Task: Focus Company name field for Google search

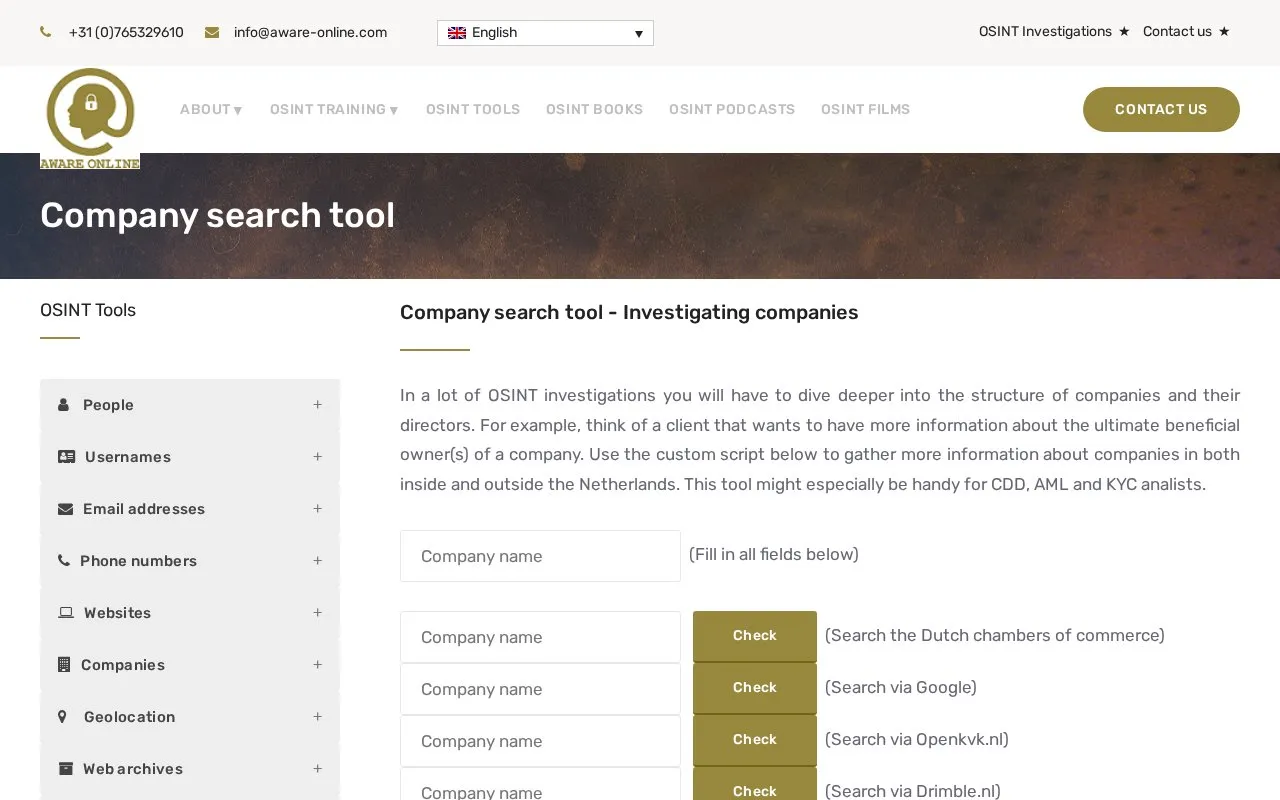Action: (540, 689)
